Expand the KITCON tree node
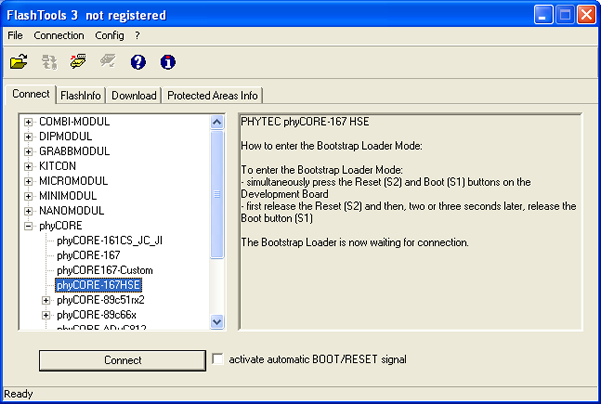 [28, 166]
